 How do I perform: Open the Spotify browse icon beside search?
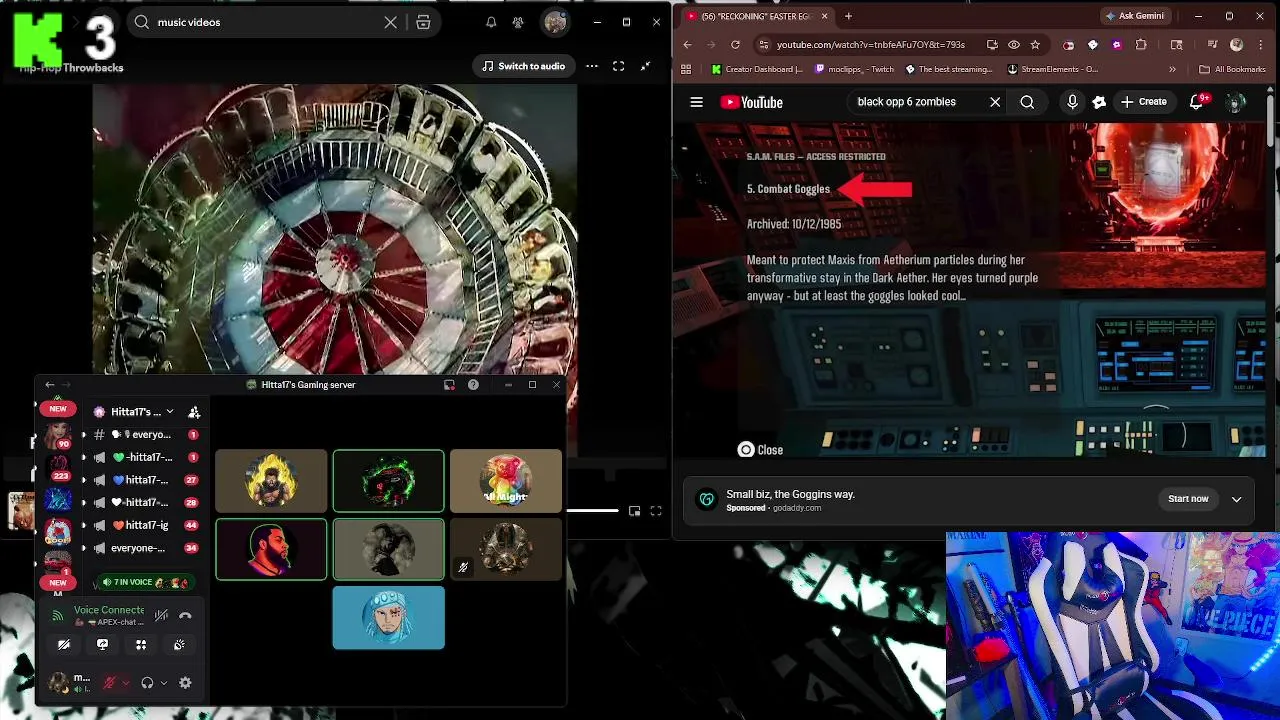click(423, 22)
